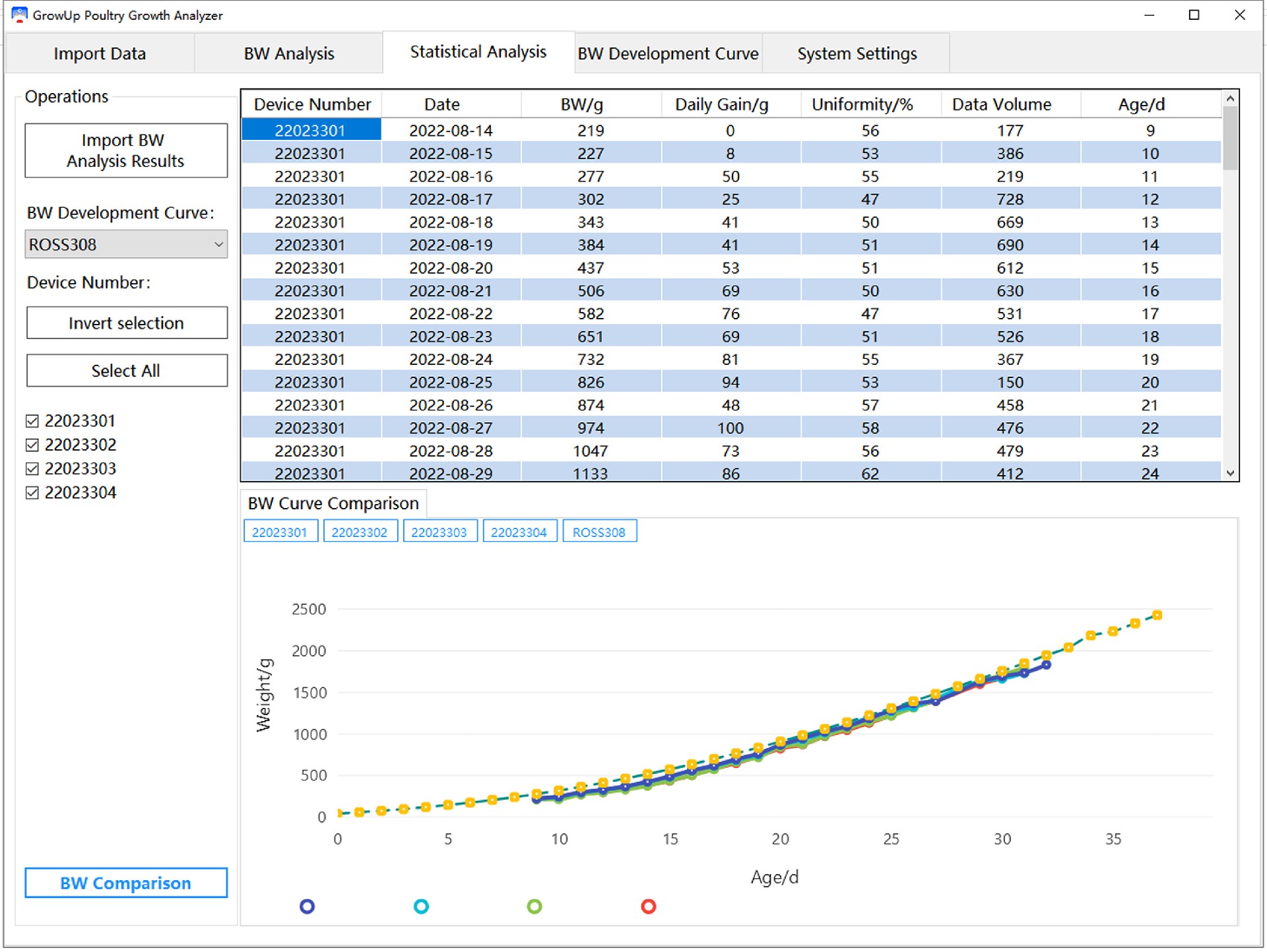Click the BW Comparison button
This screenshot has height=952, width=1267.
[x=126, y=883]
